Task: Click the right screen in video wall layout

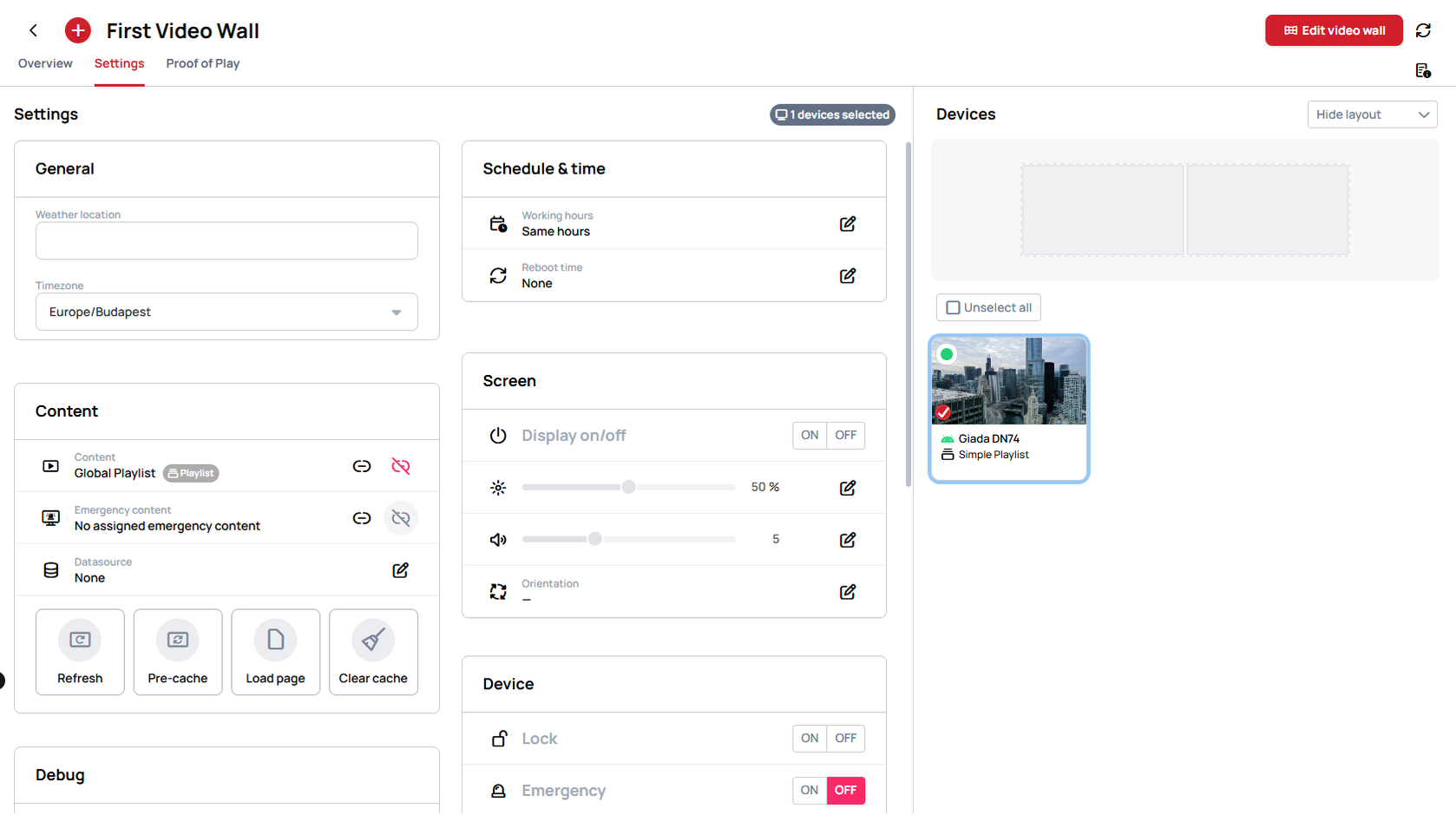Action: coord(1268,210)
